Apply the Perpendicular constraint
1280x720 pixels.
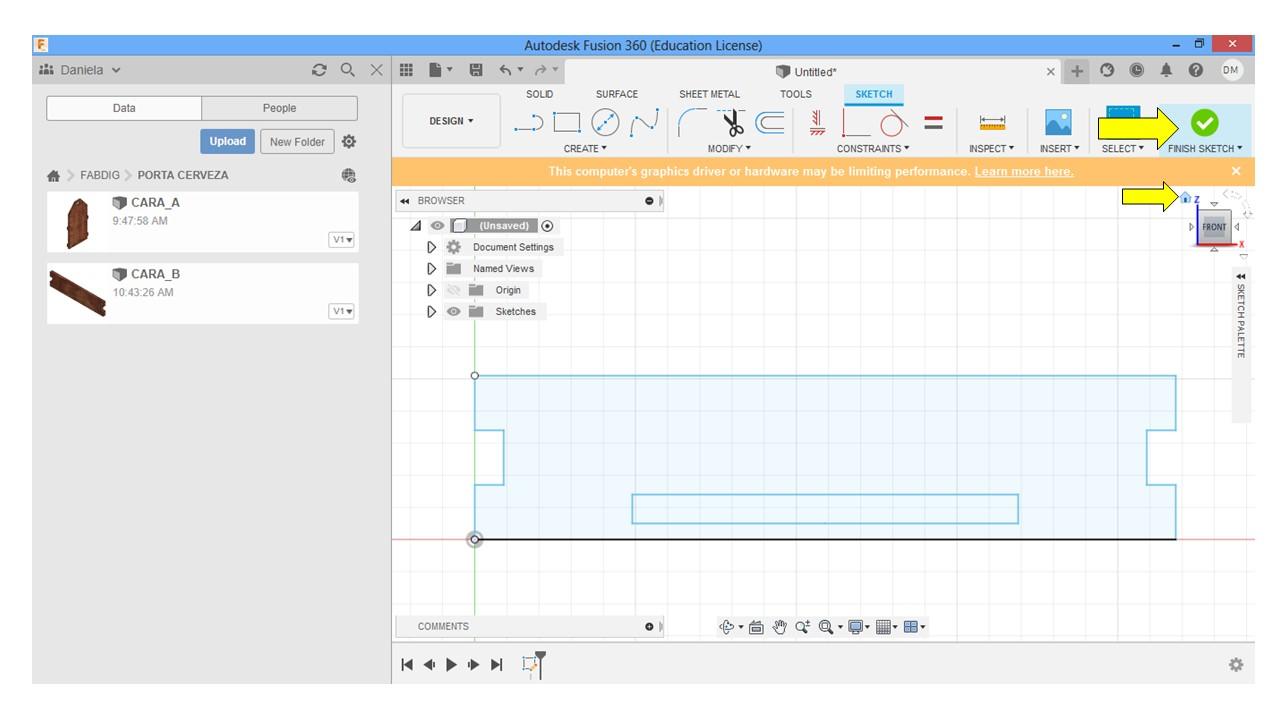pyautogui.click(x=856, y=122)
